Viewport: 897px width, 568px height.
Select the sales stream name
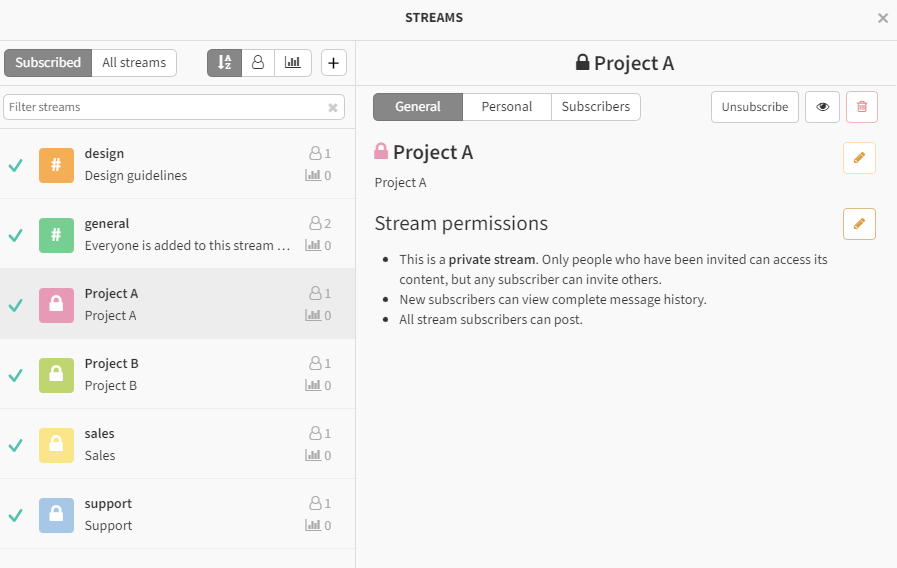pyautogui.click(x=100, y=434)
